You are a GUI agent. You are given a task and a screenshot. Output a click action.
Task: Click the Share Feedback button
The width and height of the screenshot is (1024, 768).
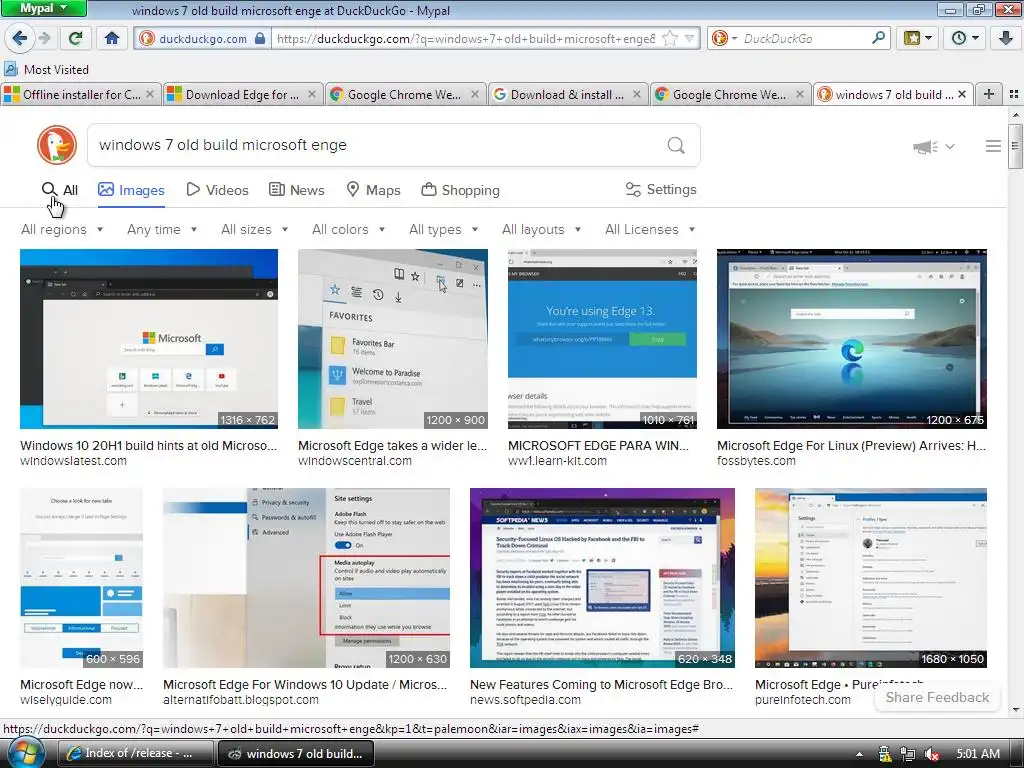click(x=937, y=697)
